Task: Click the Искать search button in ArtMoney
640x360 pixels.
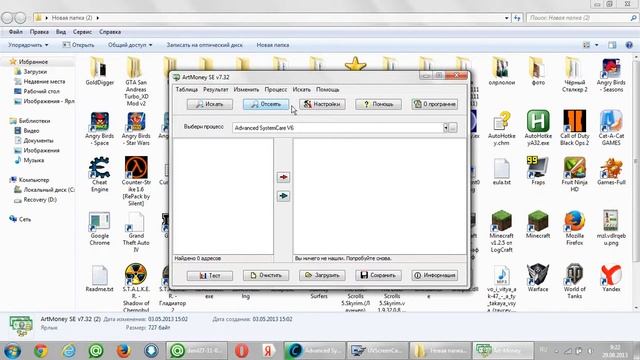Action: tap(210, 104)
